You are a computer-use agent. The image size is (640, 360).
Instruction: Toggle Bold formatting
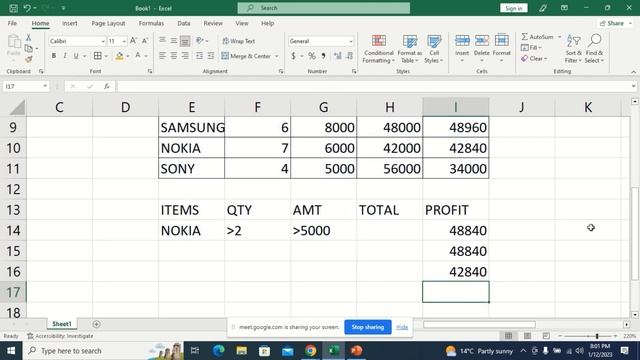click(54, 56)
